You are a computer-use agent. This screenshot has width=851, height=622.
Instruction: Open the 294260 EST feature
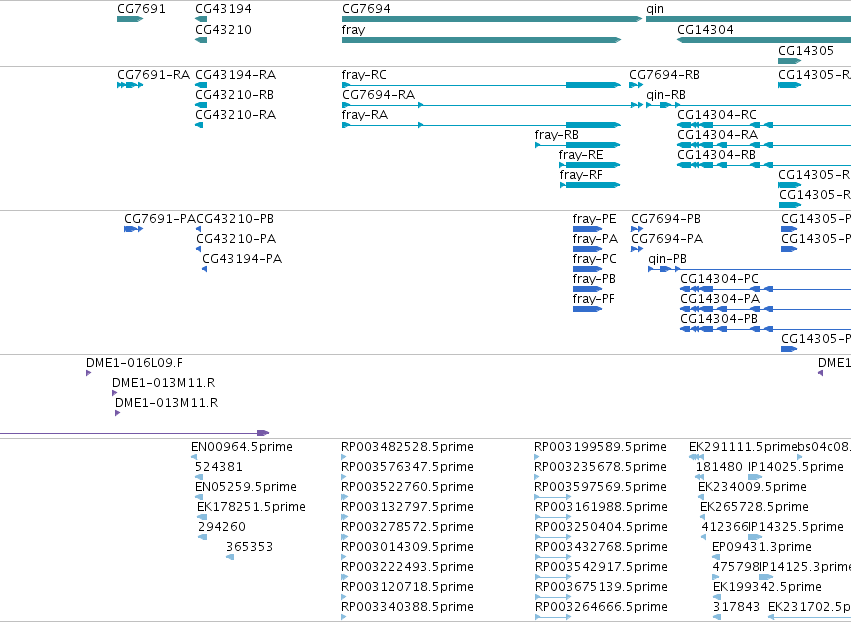pos(202,537)
